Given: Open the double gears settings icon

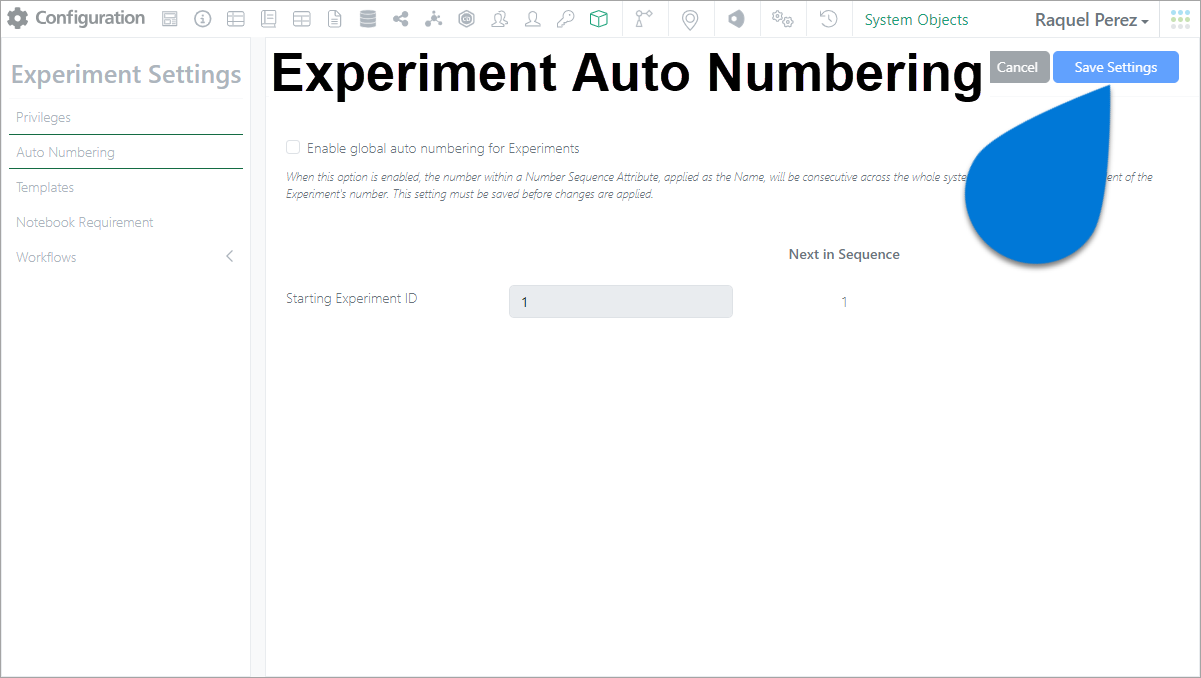Looking at the screenshot, I should tap(782, 19).
